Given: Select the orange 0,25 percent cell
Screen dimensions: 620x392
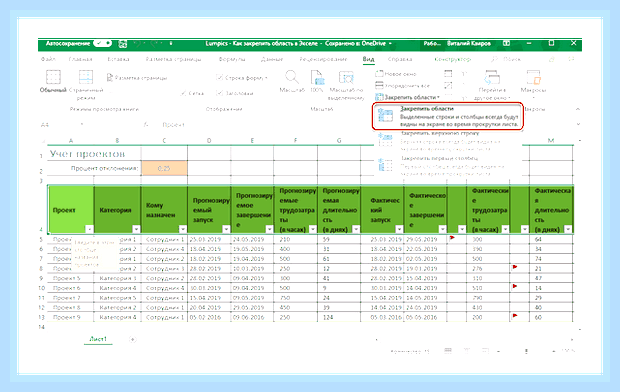Looking at the screenshot, I should tap(164, 168).
